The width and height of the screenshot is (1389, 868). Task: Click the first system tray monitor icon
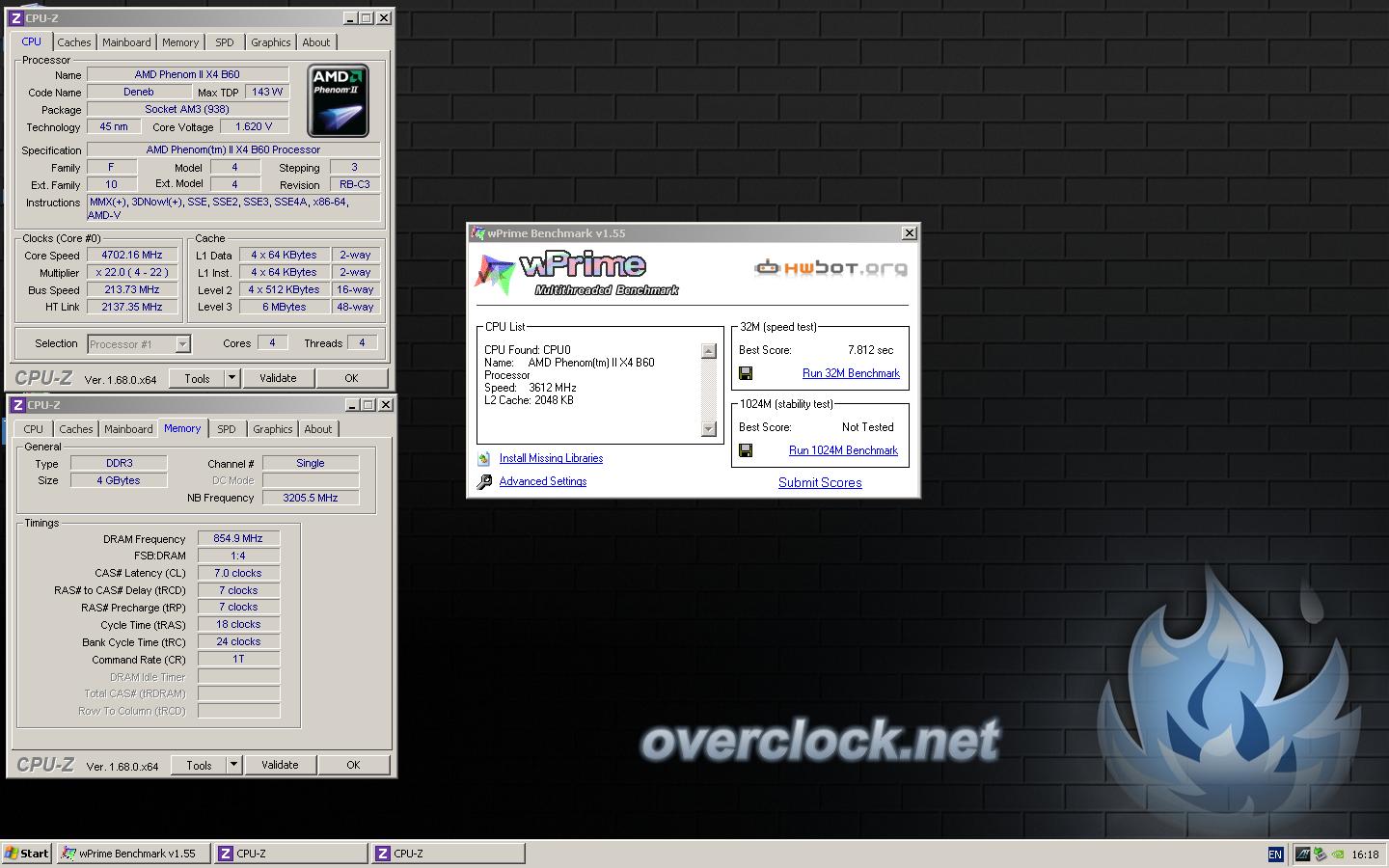(x=1303, y=854)
